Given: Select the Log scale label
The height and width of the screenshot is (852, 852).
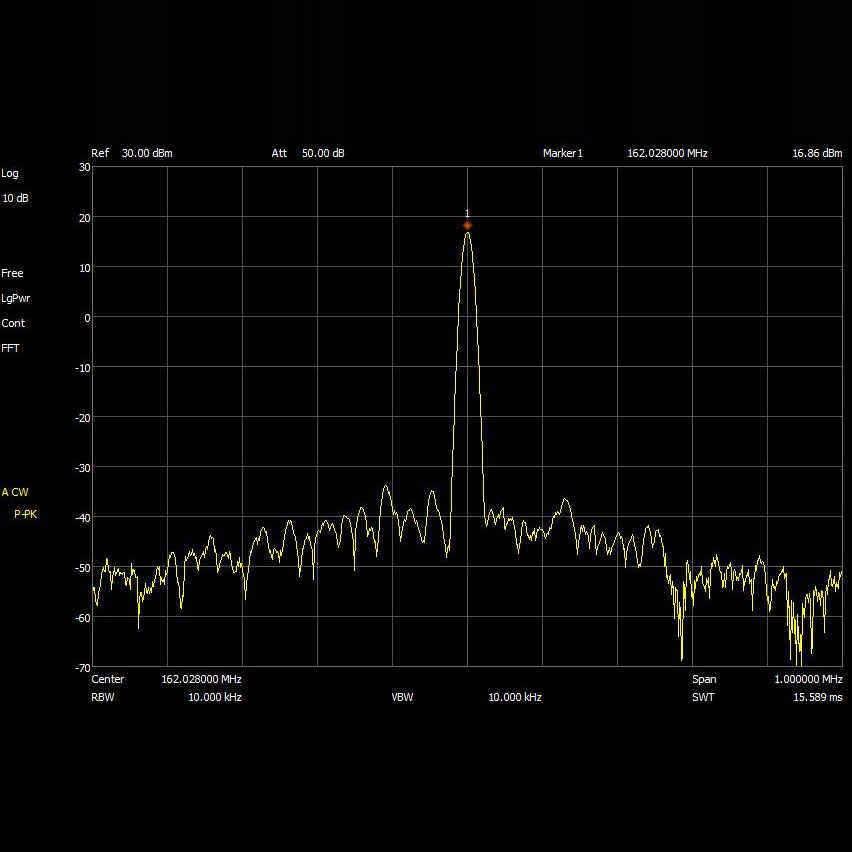Looking at the screenshot, I should pyautogui.click(x=10, y=173).
